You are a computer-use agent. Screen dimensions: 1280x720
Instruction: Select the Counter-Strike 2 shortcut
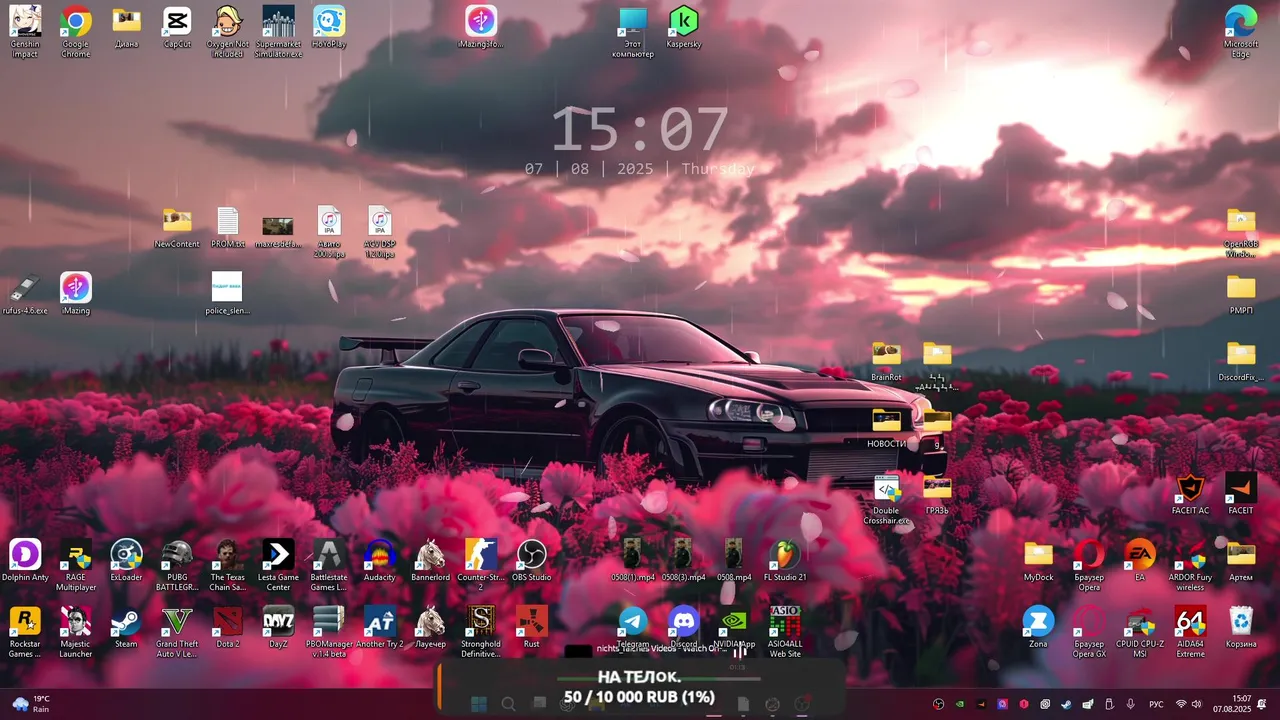(x=481, y=554)
